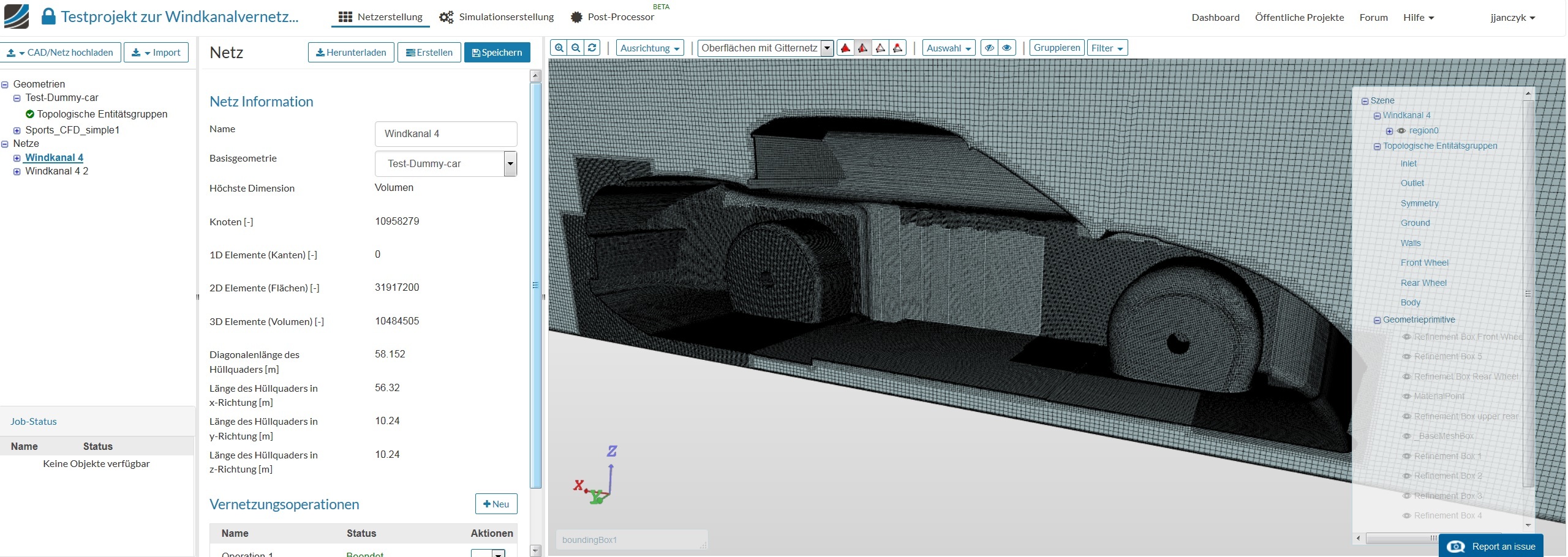The image size is (1568, 557).
Task: Click the hide selection crossed-eye icon
Action: pyautogui.click(x=989, y=48)
